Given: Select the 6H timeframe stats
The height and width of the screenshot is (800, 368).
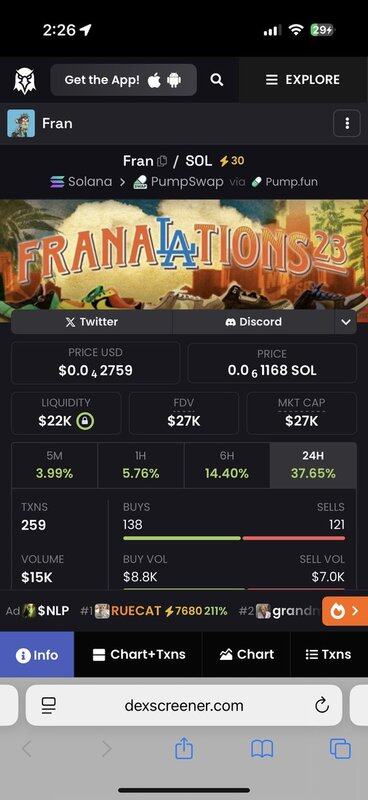Looking at the screenshot, I should click(227, 465).
